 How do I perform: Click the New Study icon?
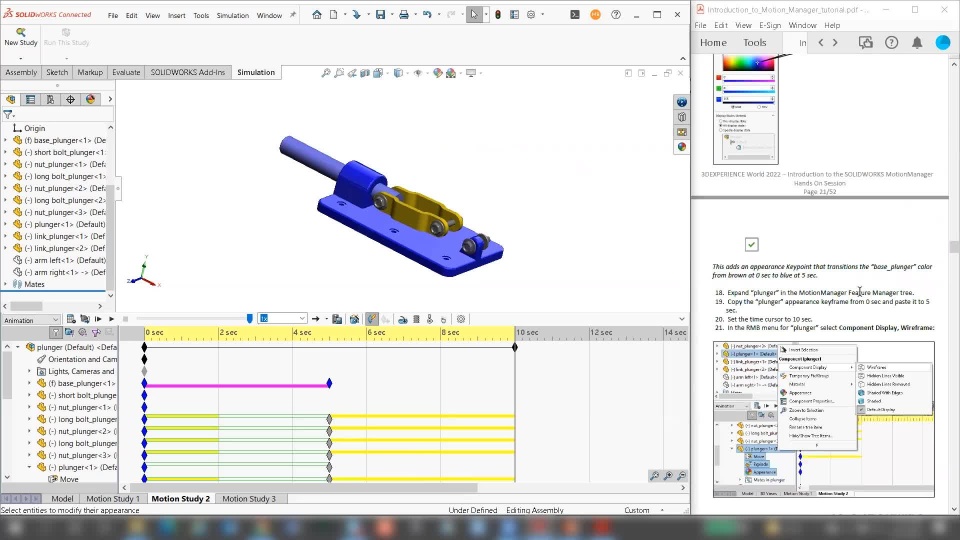[x=20, y=32]
